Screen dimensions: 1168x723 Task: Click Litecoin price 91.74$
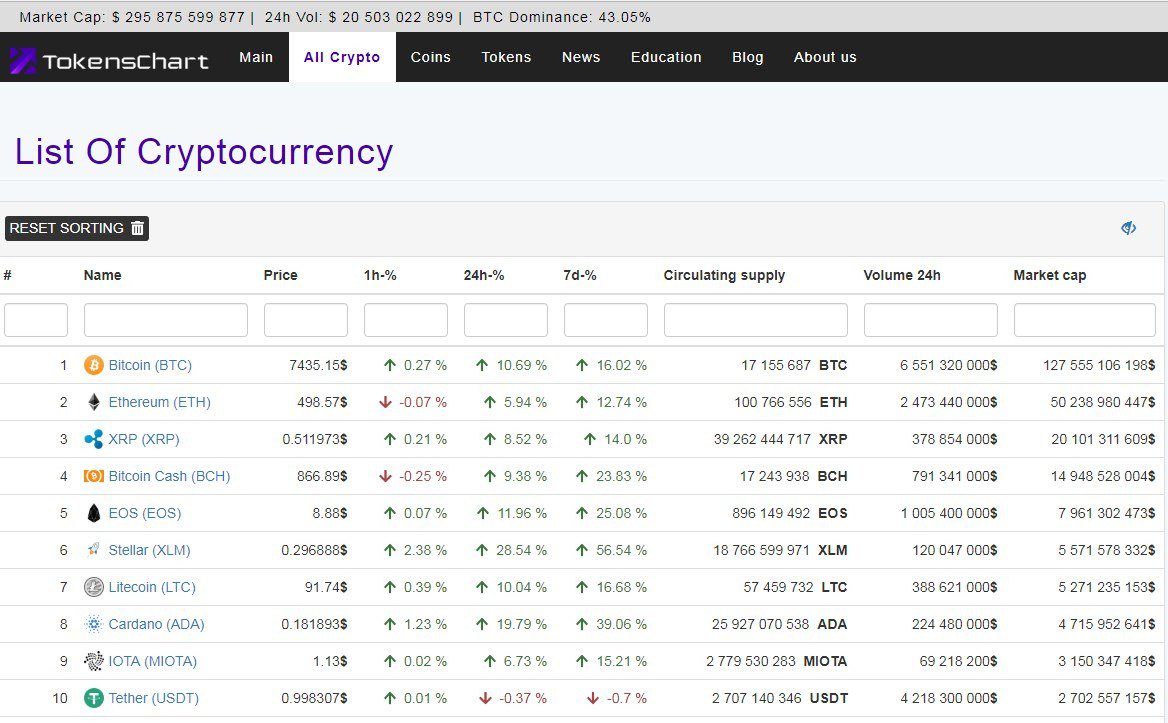point(326,587)
